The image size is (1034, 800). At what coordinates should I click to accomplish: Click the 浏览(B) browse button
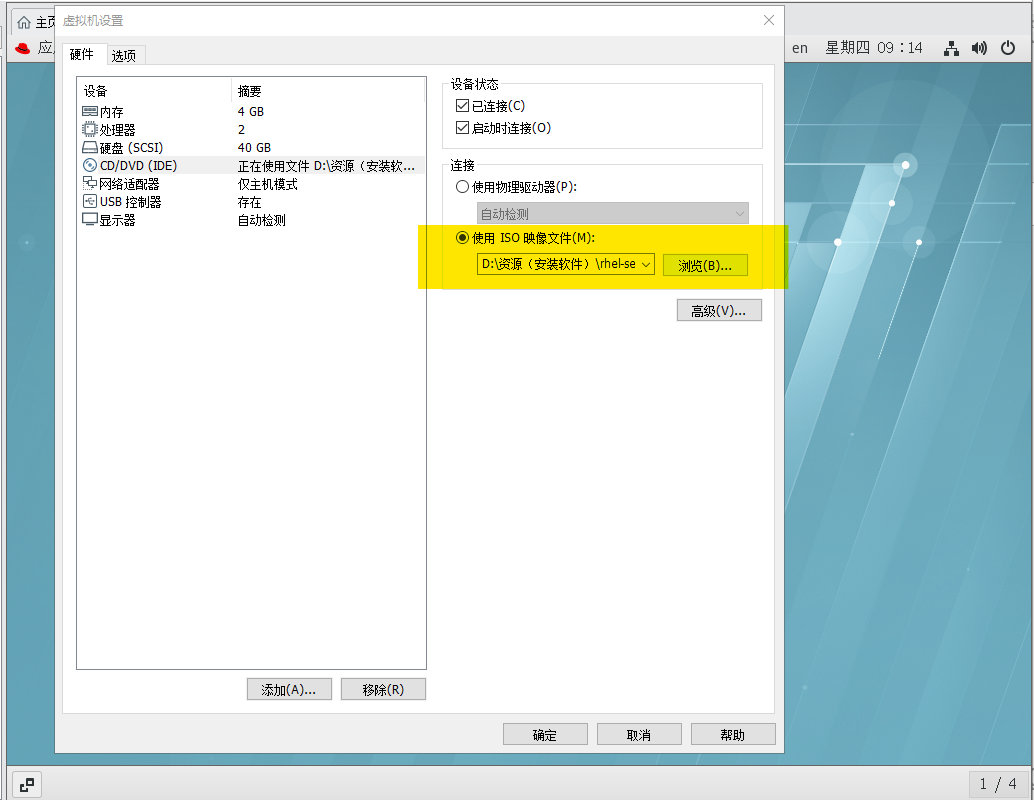[705, 264]
